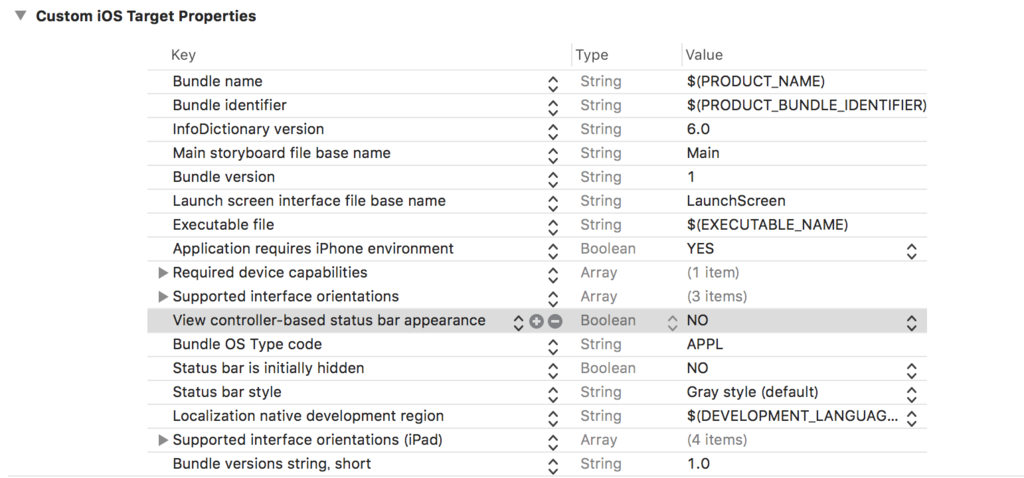Screen dimensions: 1024x478
Task: Expand the Required device capabilities array
Action: [x=163, y=273]
